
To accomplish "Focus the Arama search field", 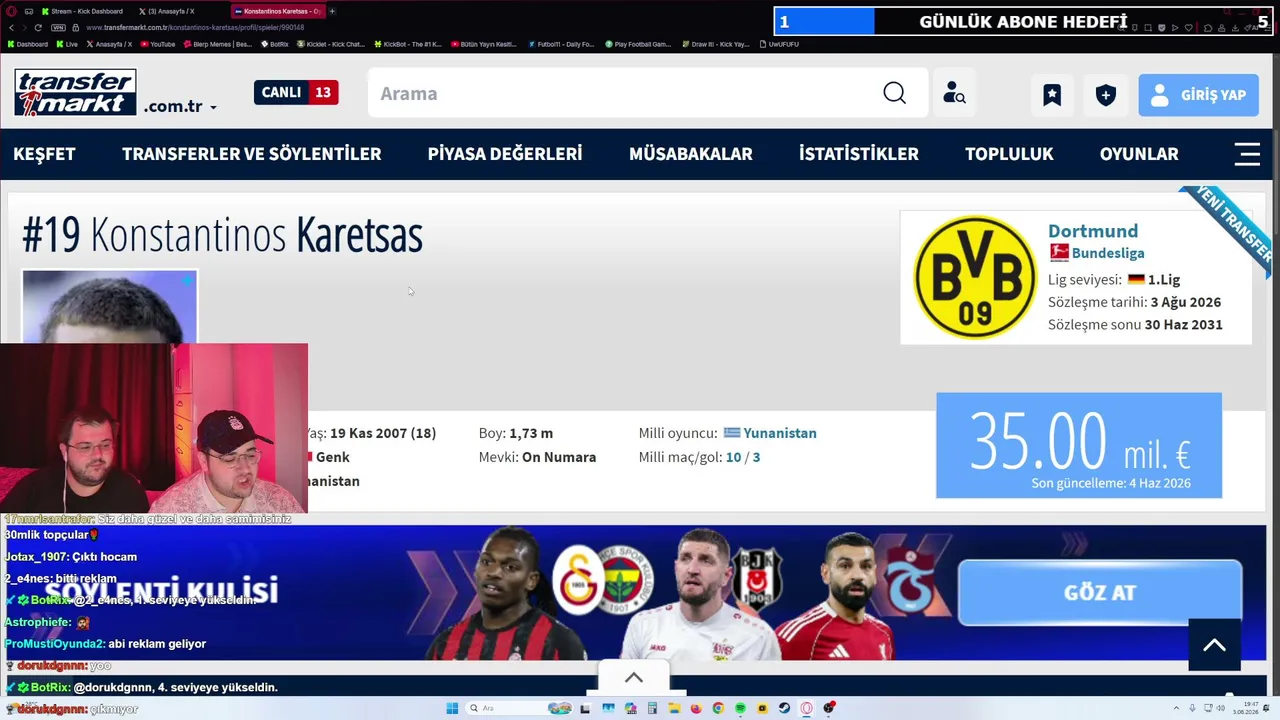I will [x=620, y=93].
